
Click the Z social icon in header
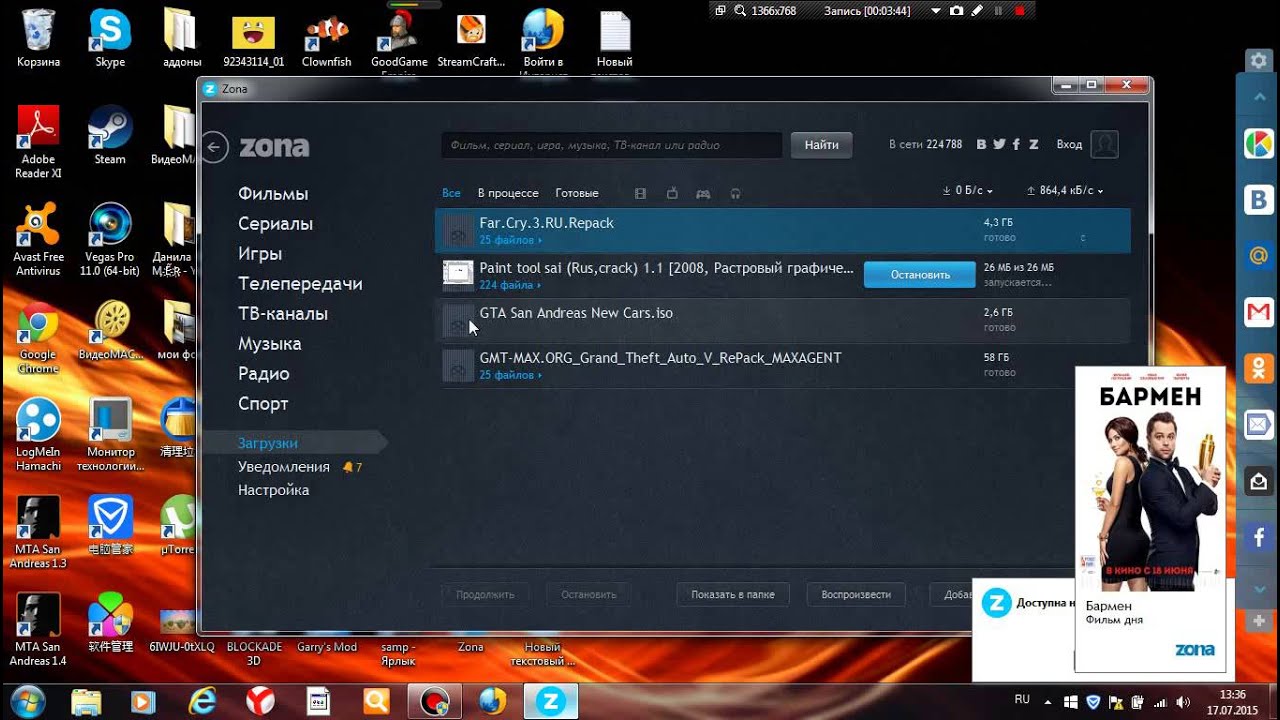click(x=1033, y=144)
